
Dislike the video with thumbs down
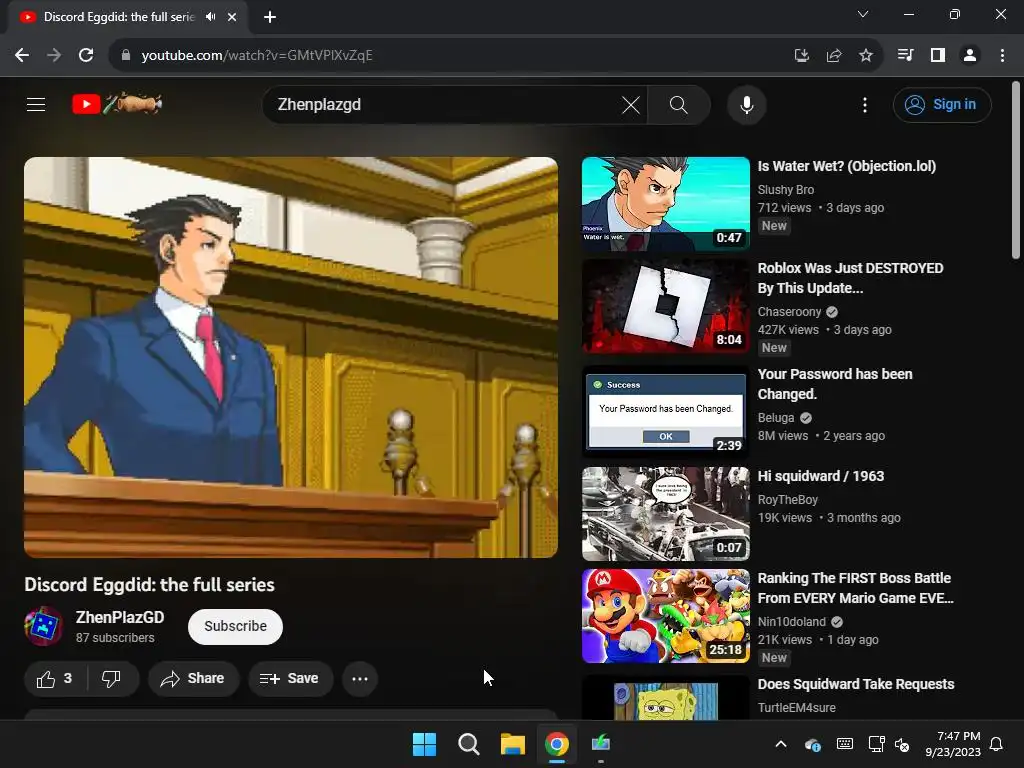click(x=112, y=679)
